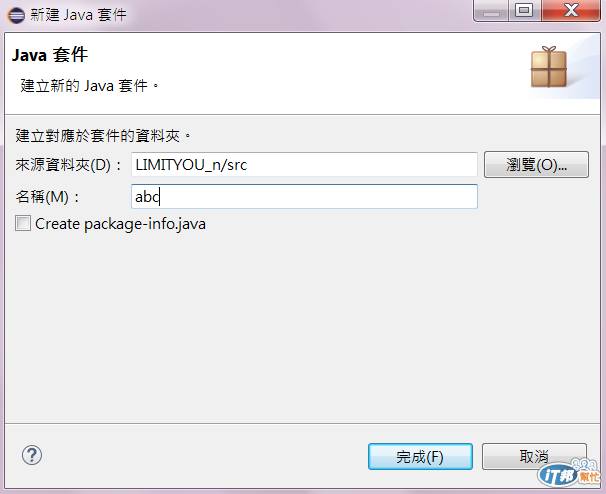Click the 取消 cancel button
Image resolution: width=606 pixels, height=494 pixels.
tap(534, 457)
